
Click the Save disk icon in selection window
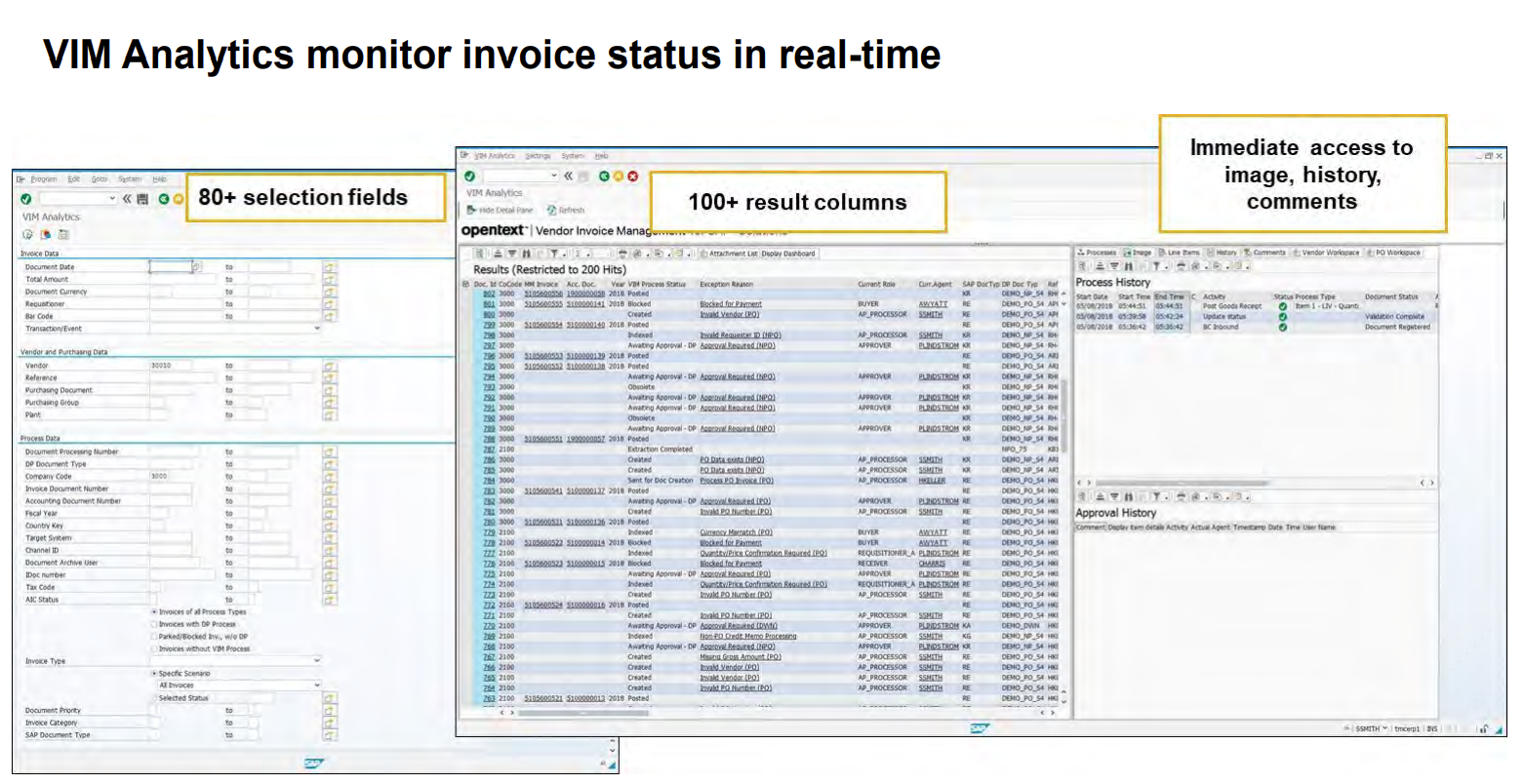point(142,199)
